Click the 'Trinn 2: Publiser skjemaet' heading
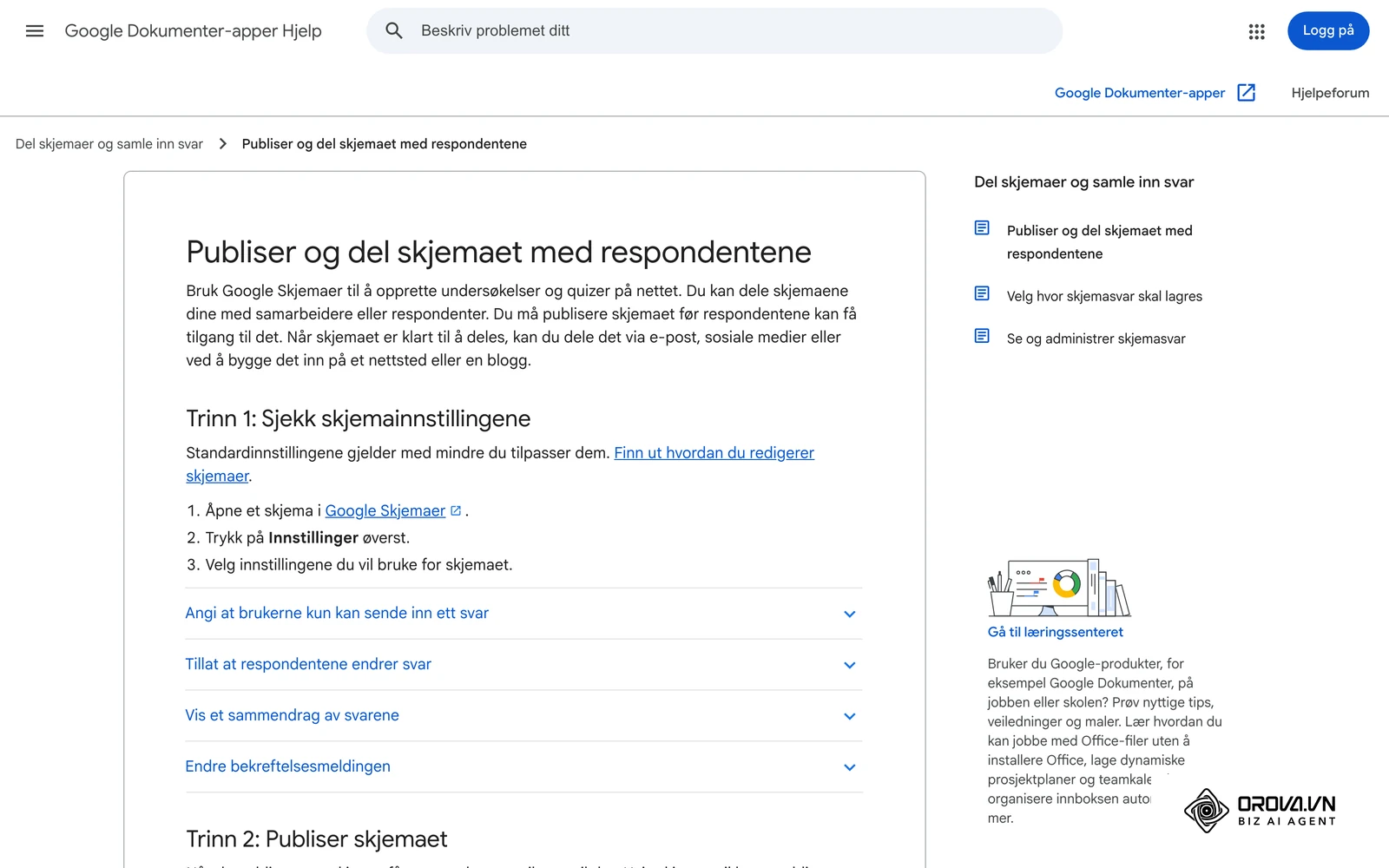This screenshot has height=868, width=1389. 316,838
